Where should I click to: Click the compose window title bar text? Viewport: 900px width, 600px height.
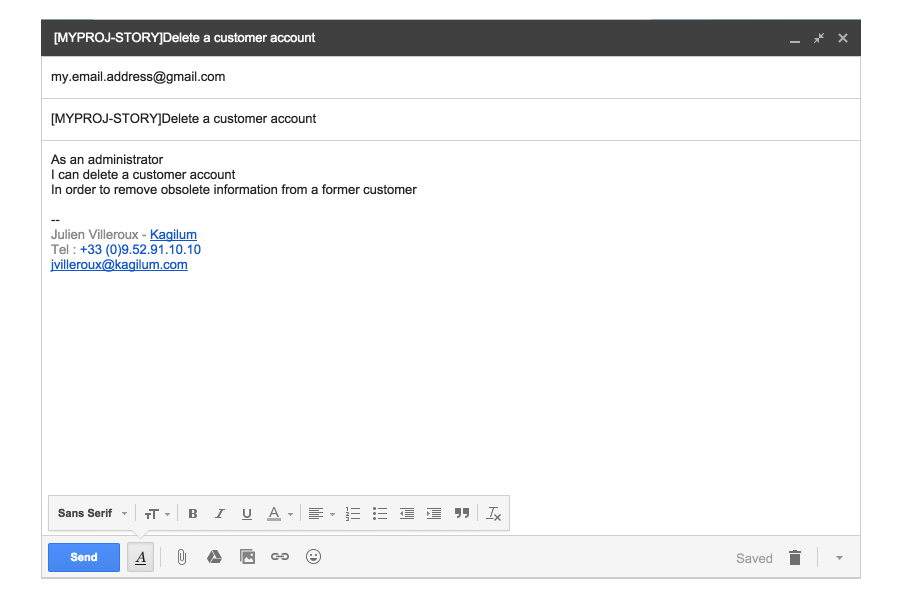click(x=184, y=38)
